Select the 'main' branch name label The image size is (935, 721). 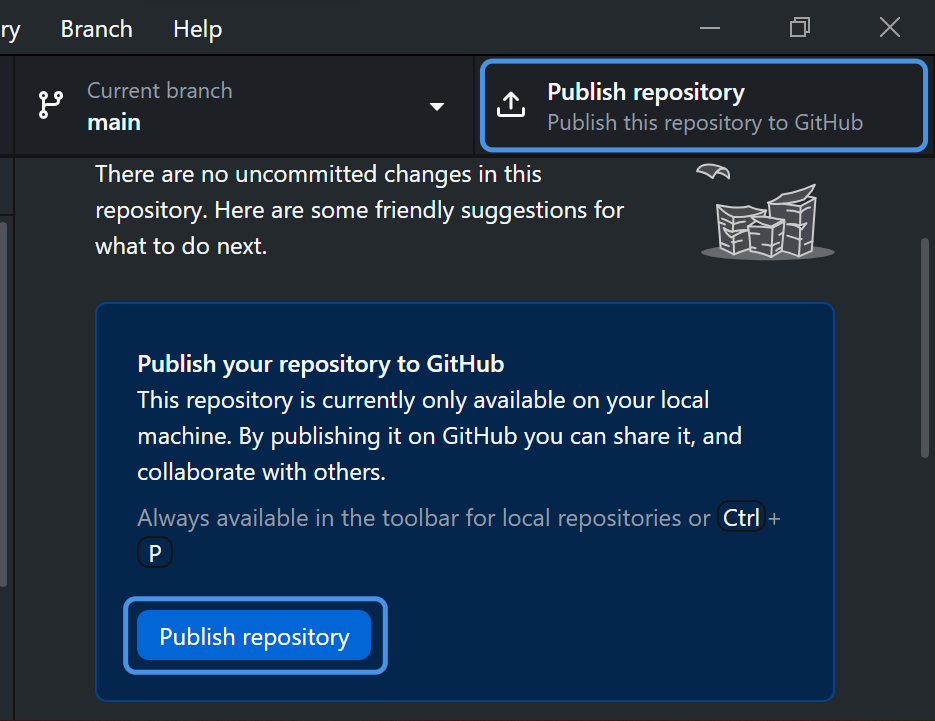point(114,122)
